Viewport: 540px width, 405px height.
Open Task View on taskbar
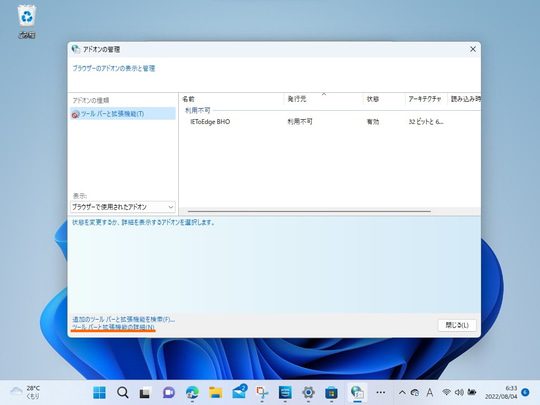[x=145, y=392]
